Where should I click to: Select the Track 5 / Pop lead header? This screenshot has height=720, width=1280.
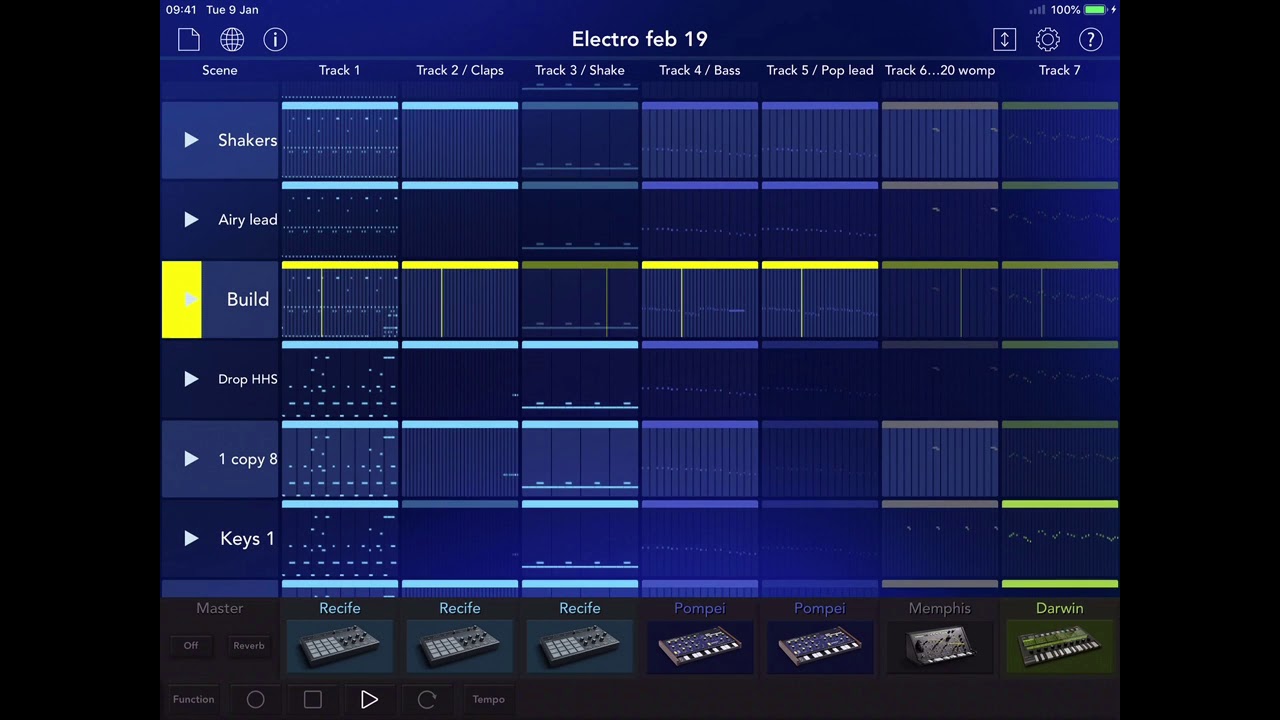(x=820, y=70)
